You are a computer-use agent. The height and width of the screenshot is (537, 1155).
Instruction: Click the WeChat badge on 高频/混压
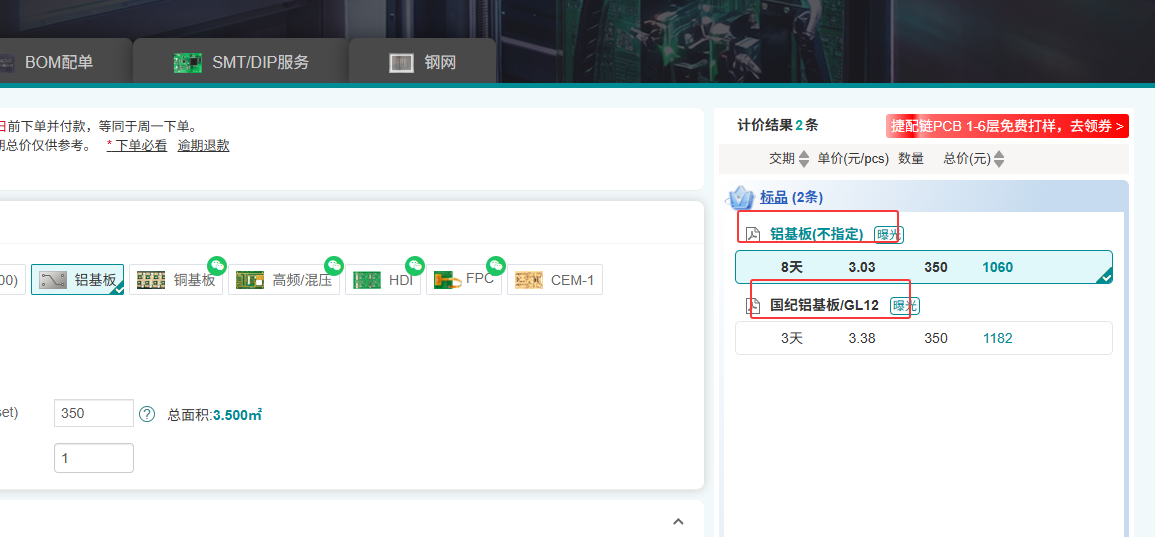pos(334,265)
